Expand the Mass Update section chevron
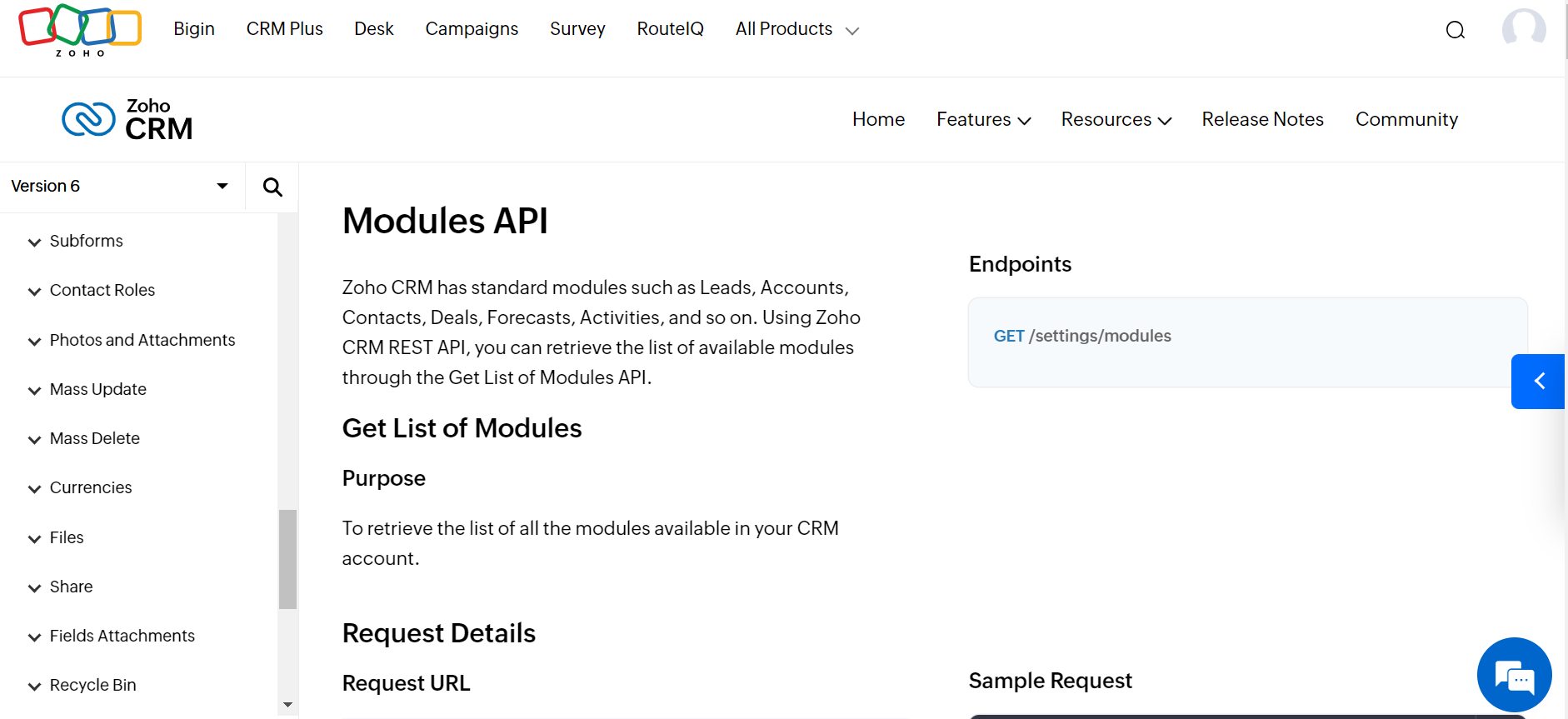Image resolution: width=1568 pixels, height=719 pixels. pyautogui.click(x=34, y=390)
